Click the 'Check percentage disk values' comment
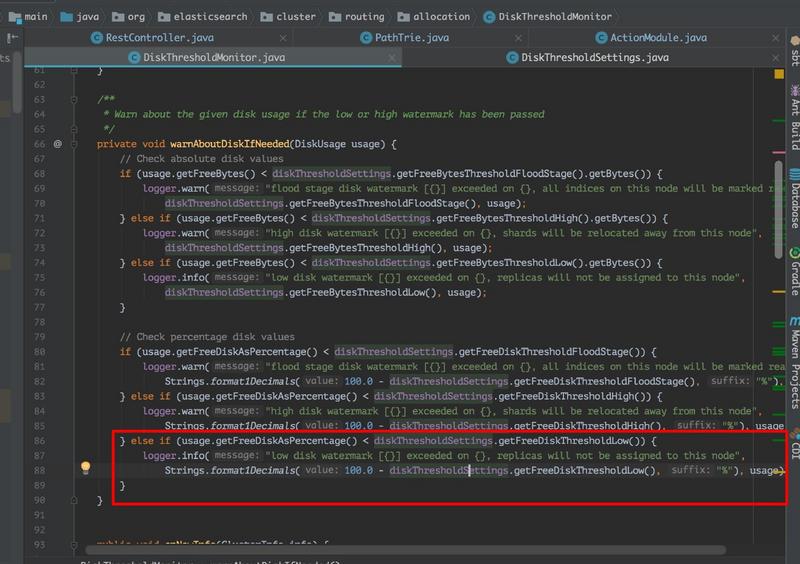 (207, 337)
